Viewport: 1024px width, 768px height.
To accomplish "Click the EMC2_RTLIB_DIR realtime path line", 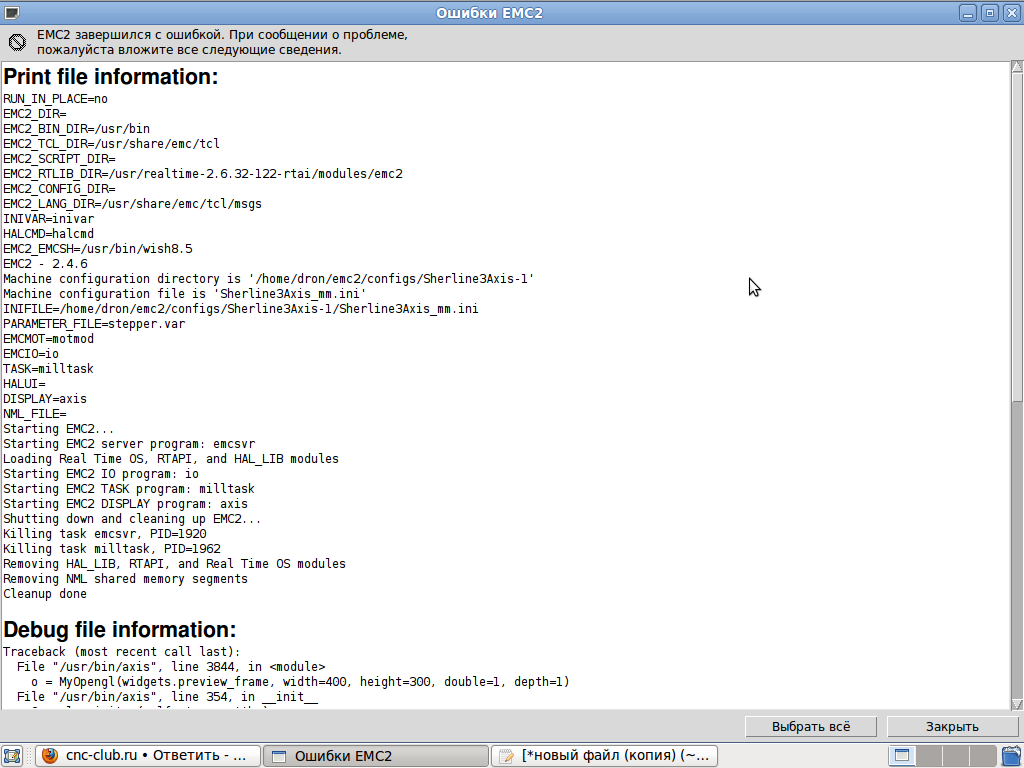I will pos(203,174).
